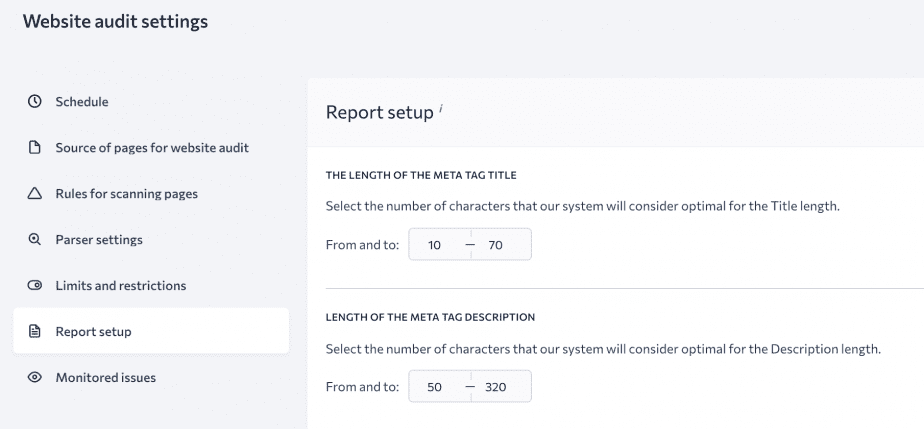The width and height of the screenshot is (924, 429).
Task: Click the document icon beside Report setup
Action: pyautogui.click(x=34, y=332)
